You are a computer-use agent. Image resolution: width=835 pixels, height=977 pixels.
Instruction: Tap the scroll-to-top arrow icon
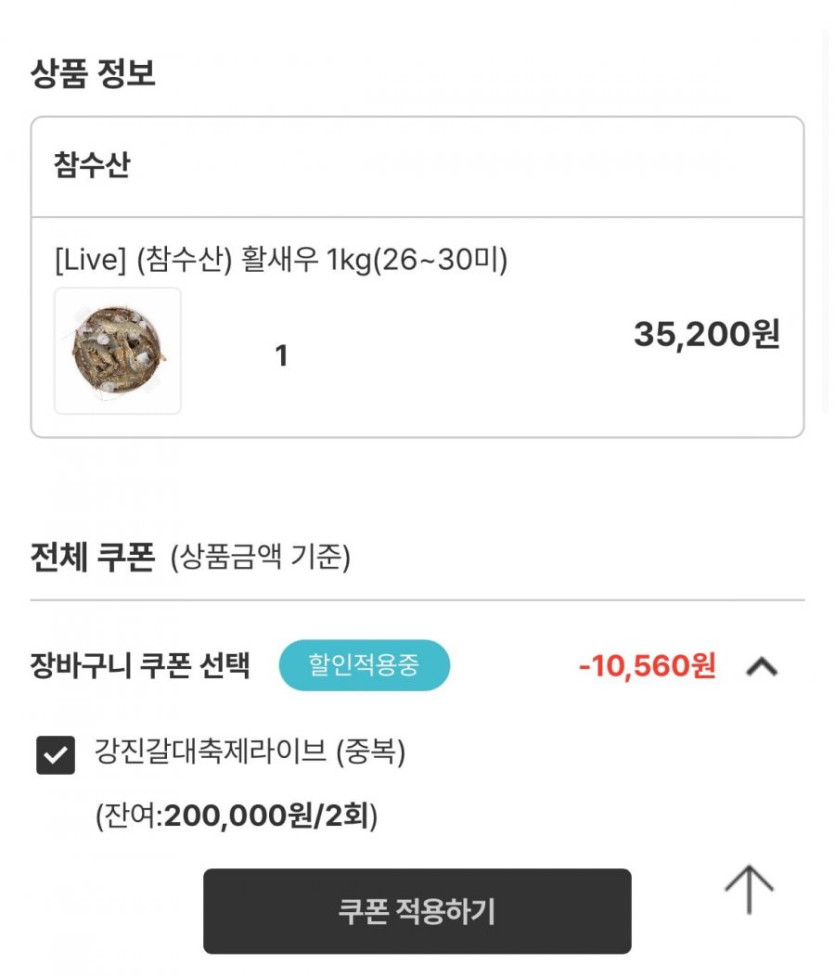coord(749,888)
